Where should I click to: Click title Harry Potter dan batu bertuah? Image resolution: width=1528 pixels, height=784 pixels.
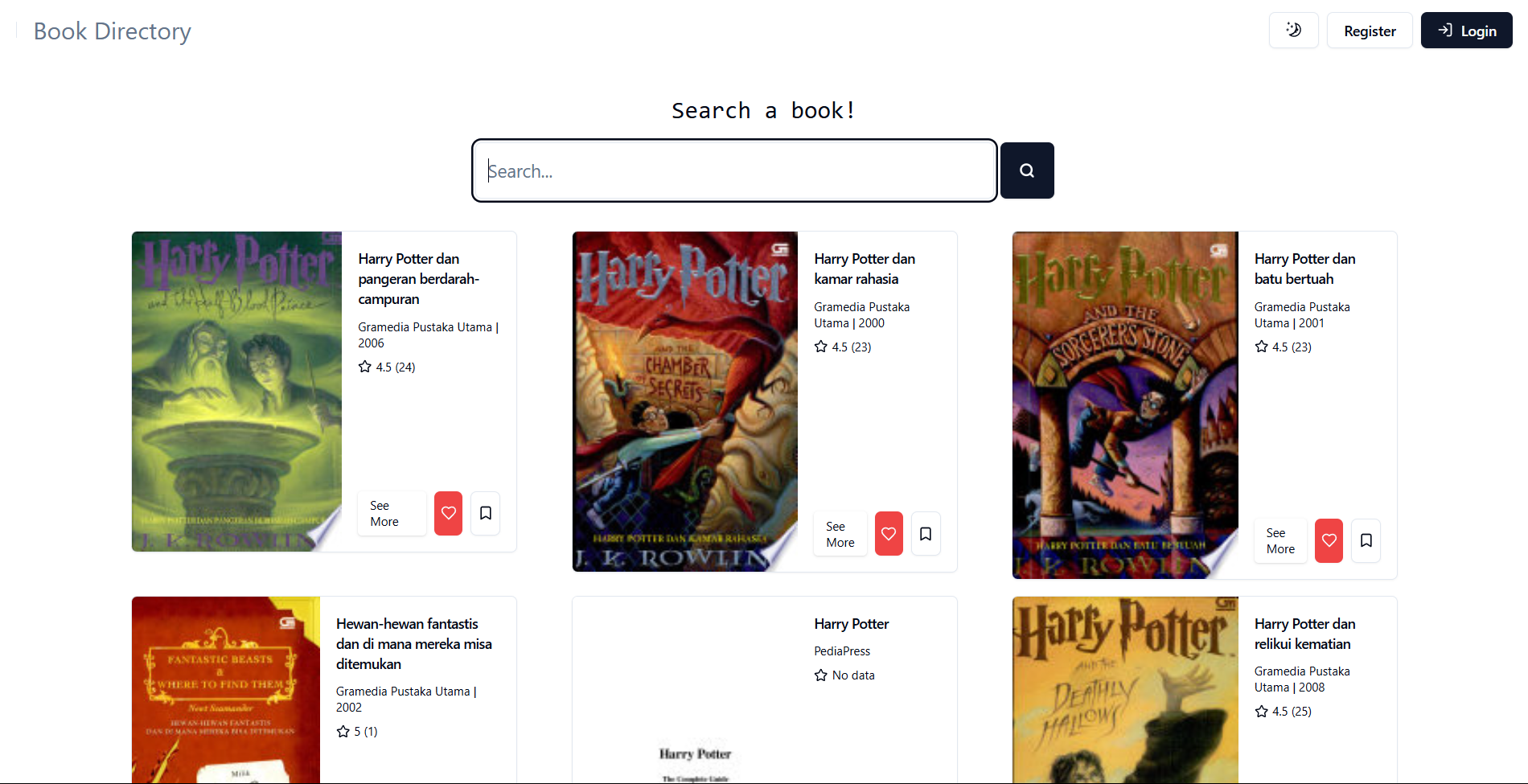pyautogui.click(x=1304, y=269)
